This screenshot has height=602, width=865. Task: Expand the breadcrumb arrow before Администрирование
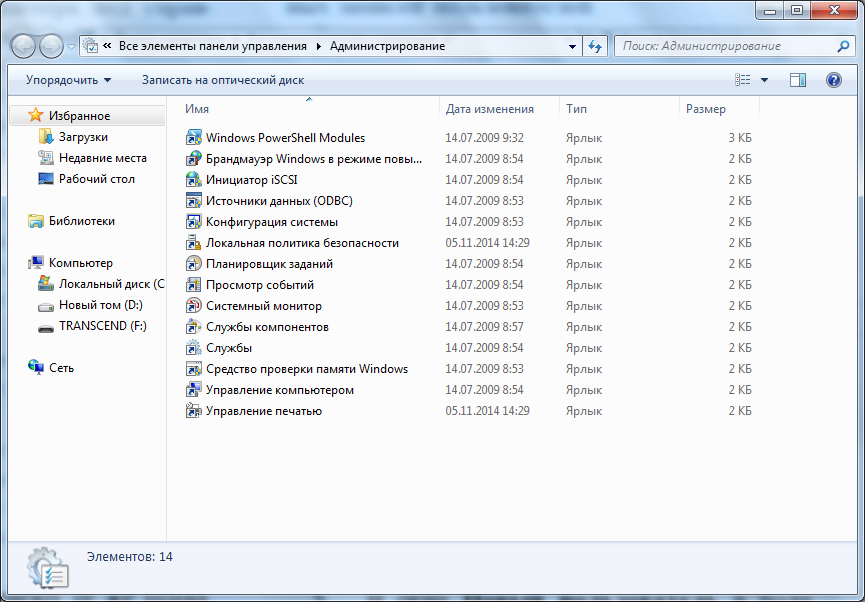[x=318, y=46]
